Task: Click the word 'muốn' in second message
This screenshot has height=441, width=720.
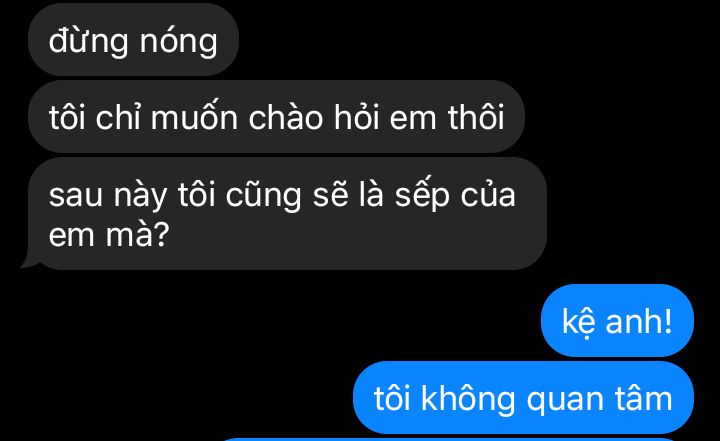Action: 193,117
